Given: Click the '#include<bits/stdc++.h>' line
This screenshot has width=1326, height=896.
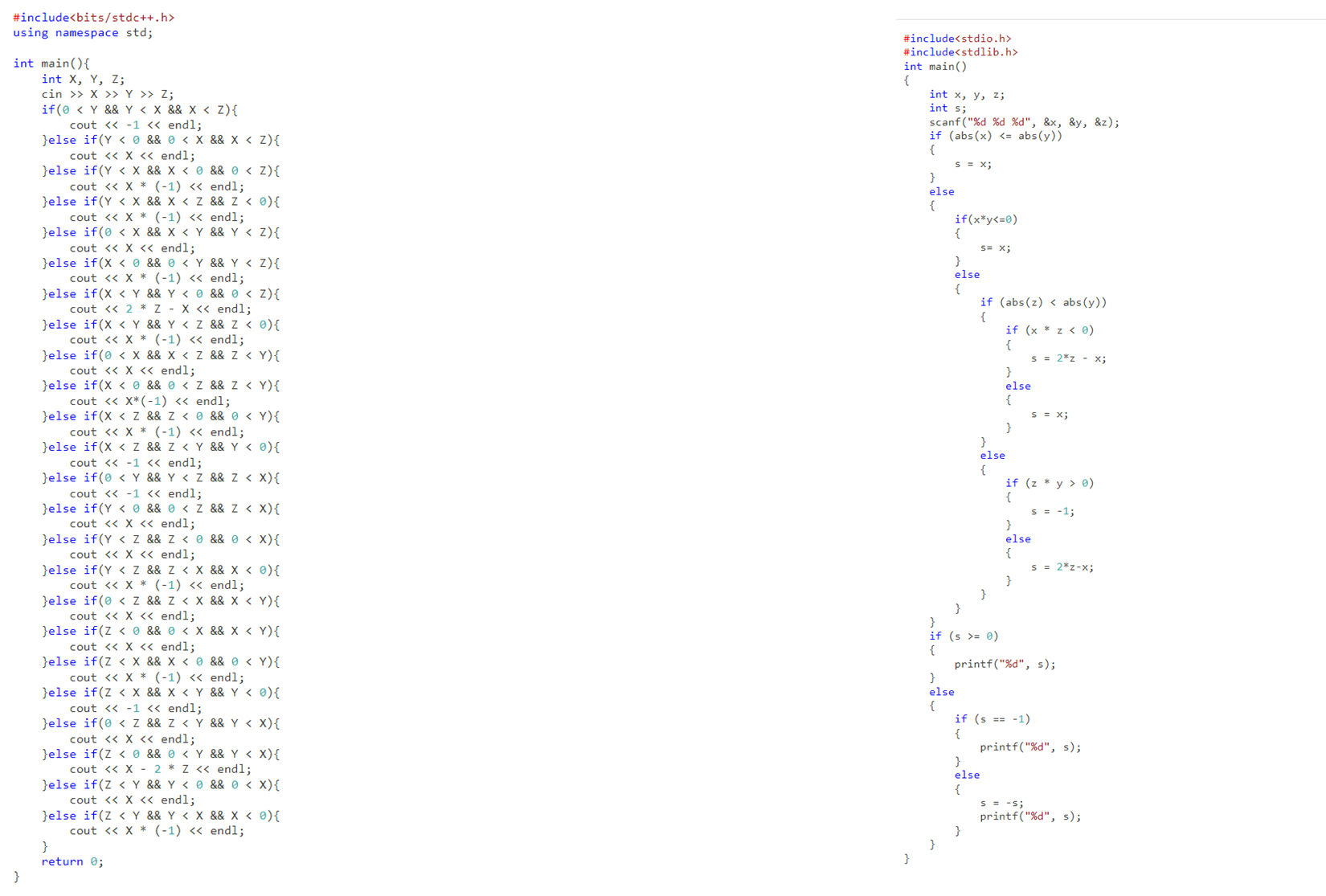Looking at the screenshot, I should click(x=93, y=17).
